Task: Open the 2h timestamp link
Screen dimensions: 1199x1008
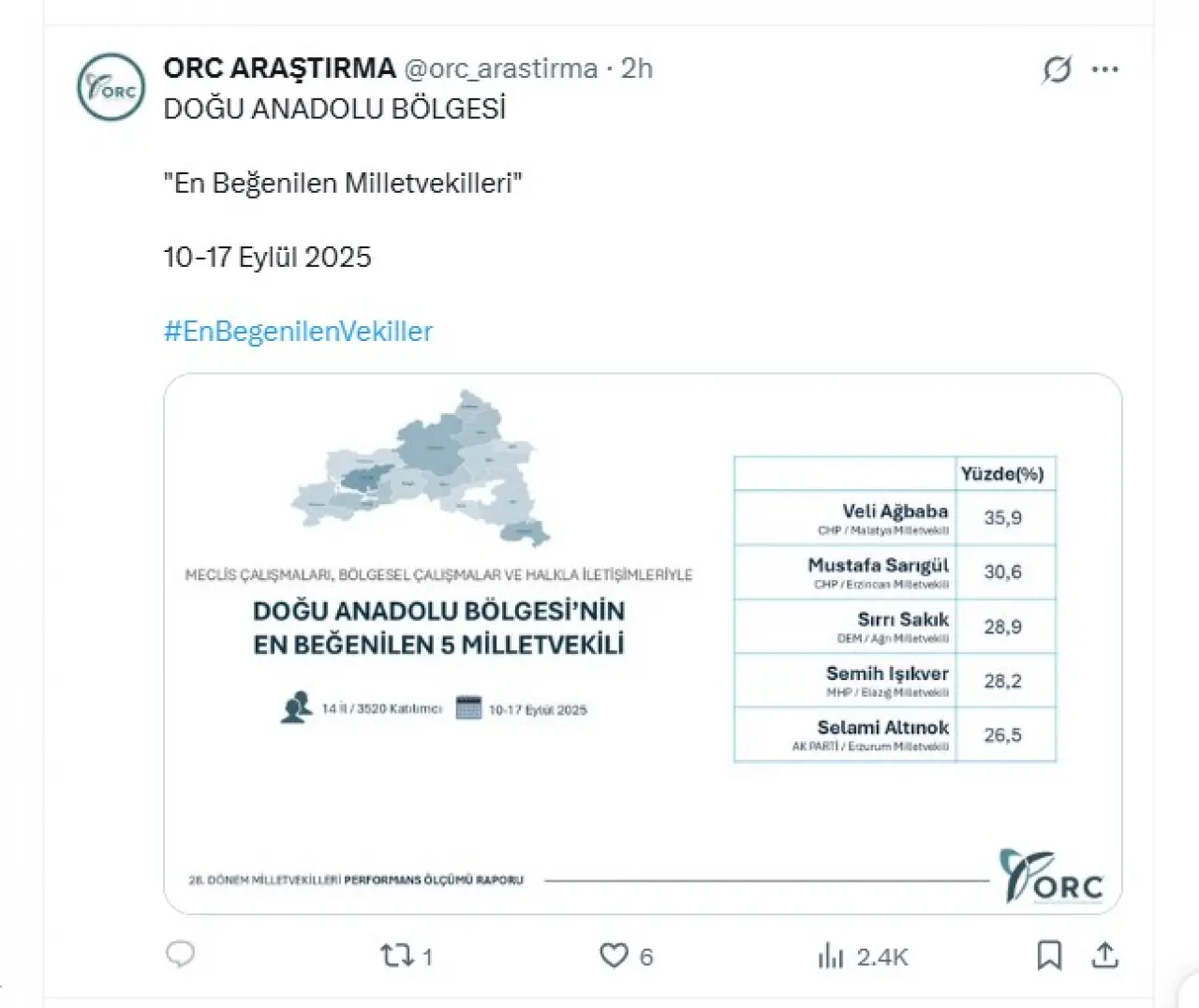Action: [637, 68]
